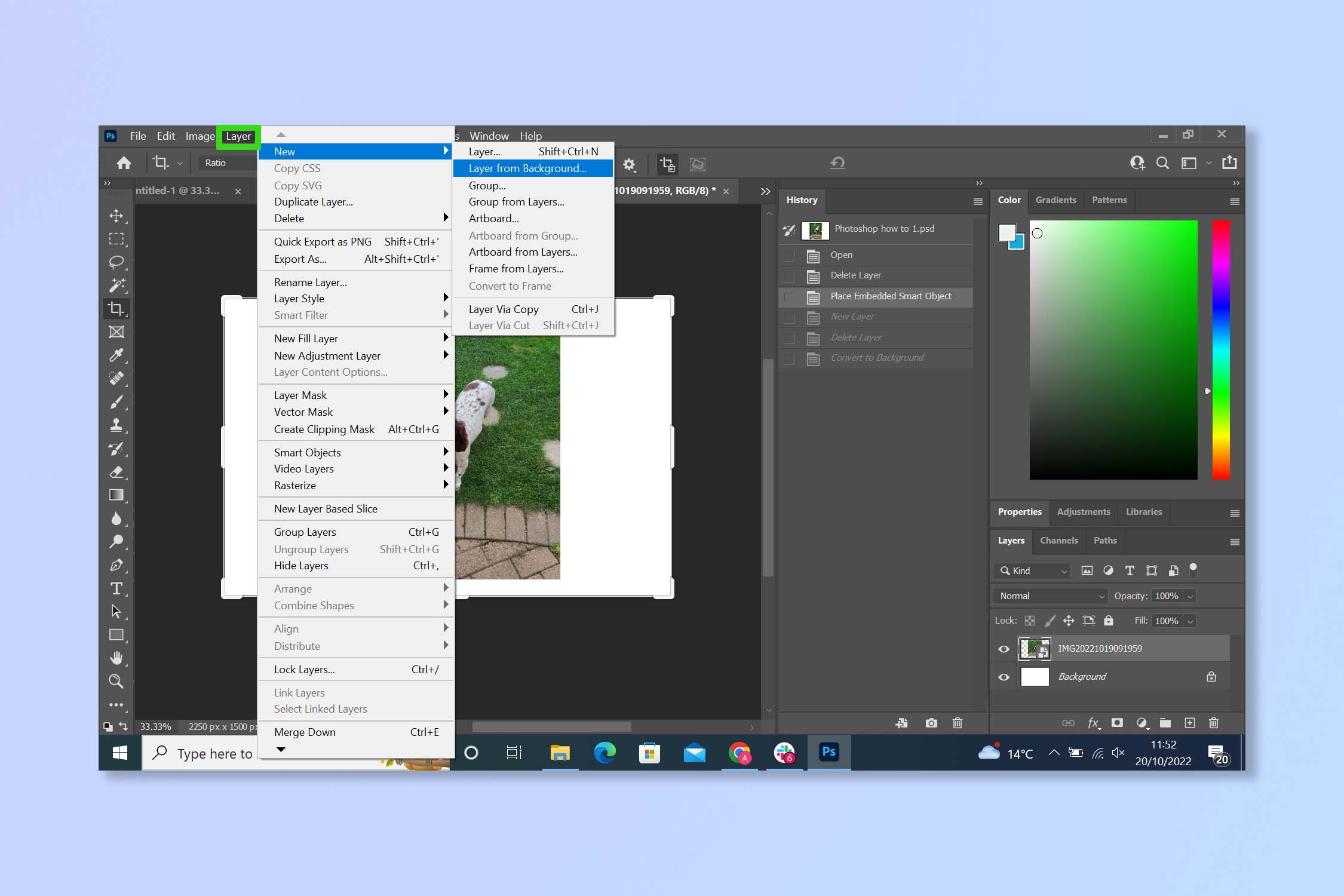1344x896 pixels.
Task: Click the Layers tab in panel
Action: click(1012, 540)
